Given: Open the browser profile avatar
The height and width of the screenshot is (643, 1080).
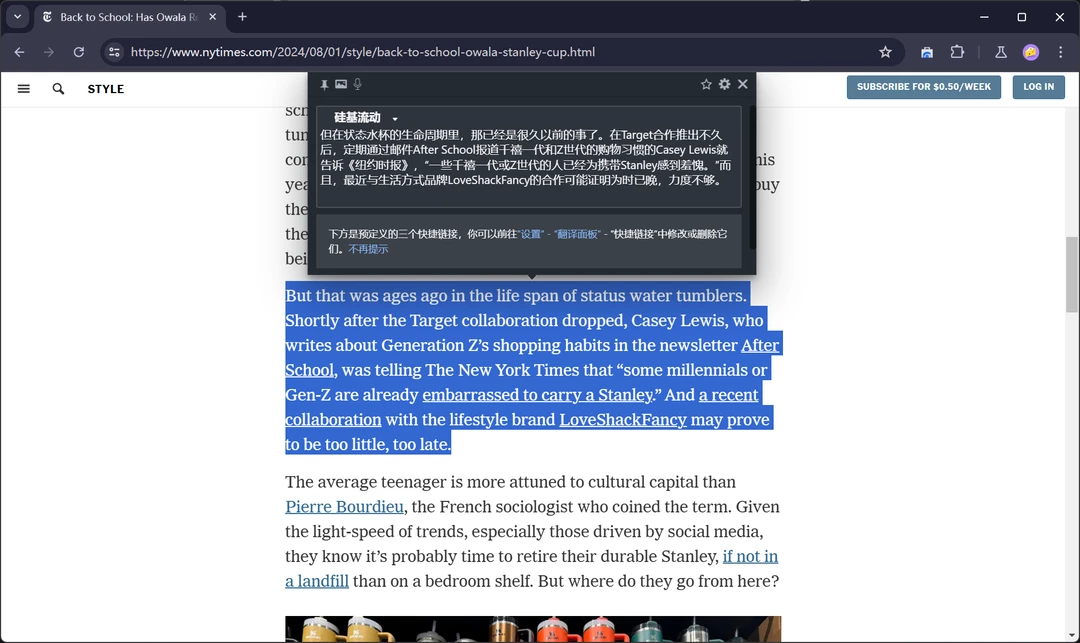Looking at the screenshot, I should click(1030, 52).
